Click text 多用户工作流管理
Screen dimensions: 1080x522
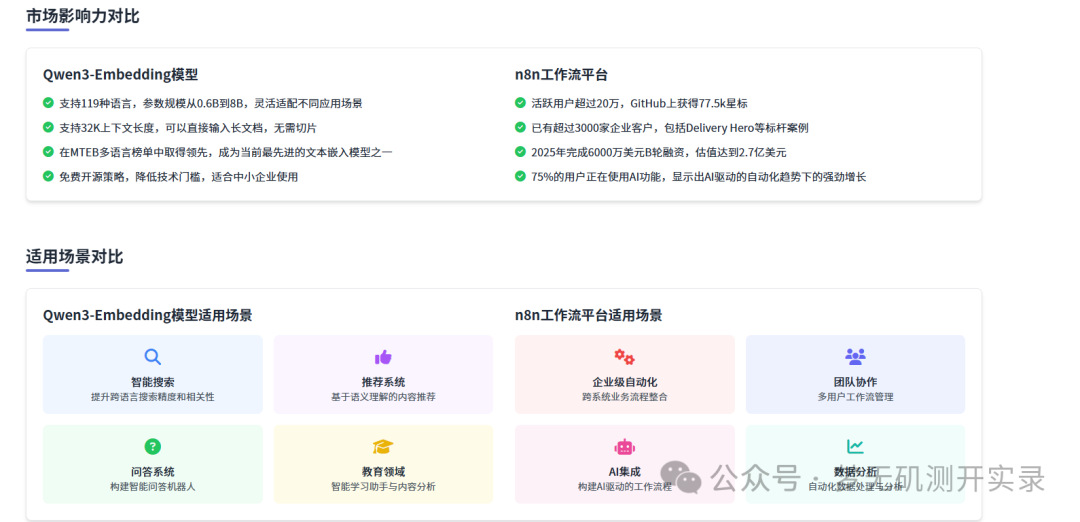point(855,397)
